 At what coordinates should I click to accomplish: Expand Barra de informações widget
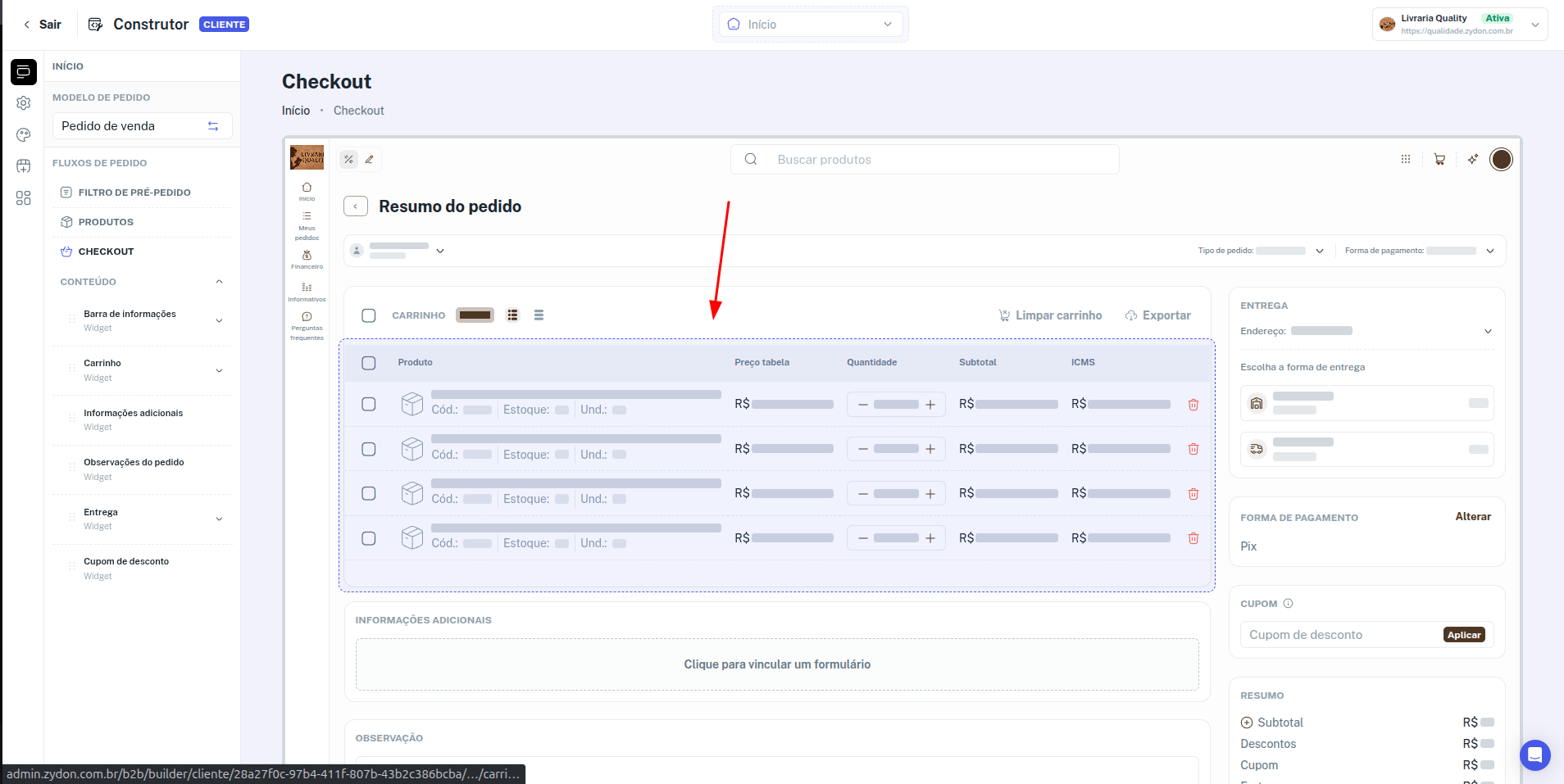click(219, 321)
